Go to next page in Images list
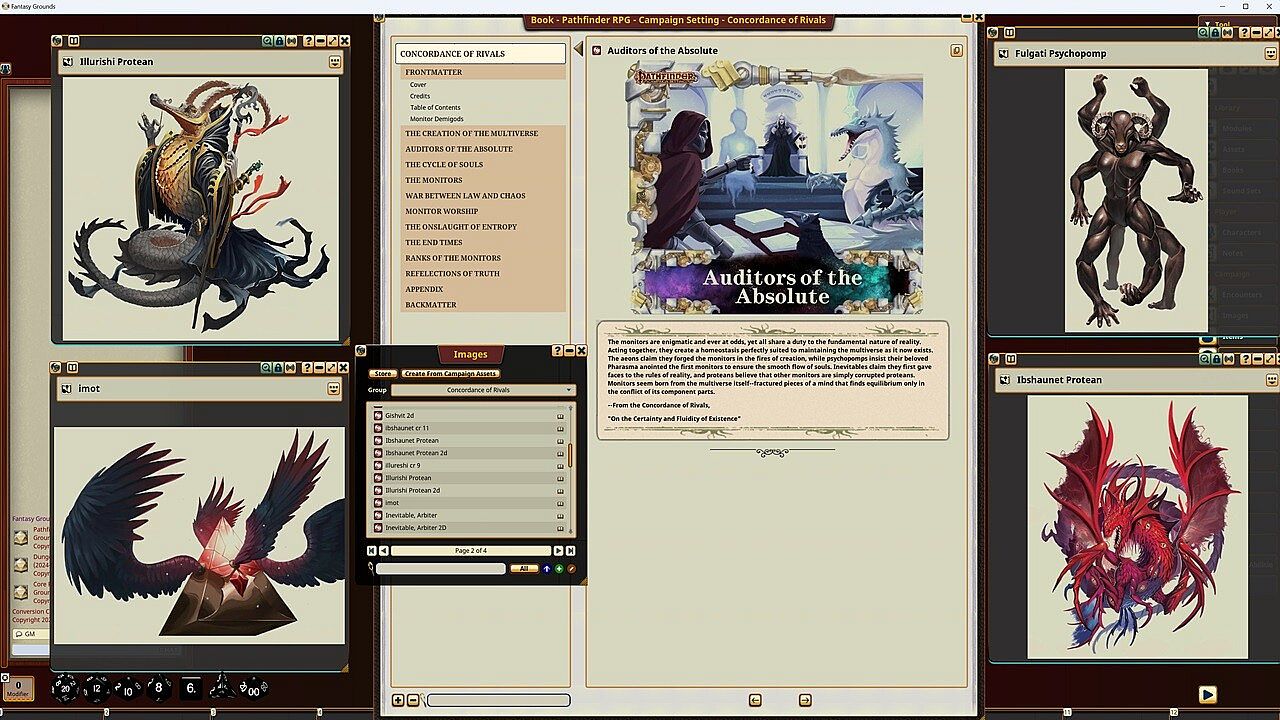 558,551
